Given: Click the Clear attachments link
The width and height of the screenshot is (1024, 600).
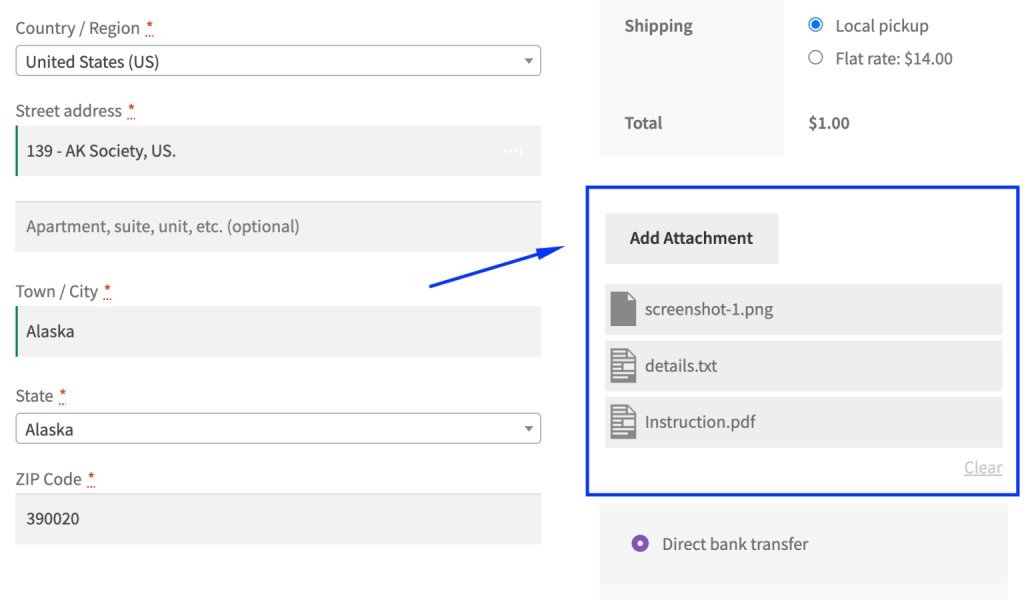Looking at the screenshot, I should tap(983, 467).
